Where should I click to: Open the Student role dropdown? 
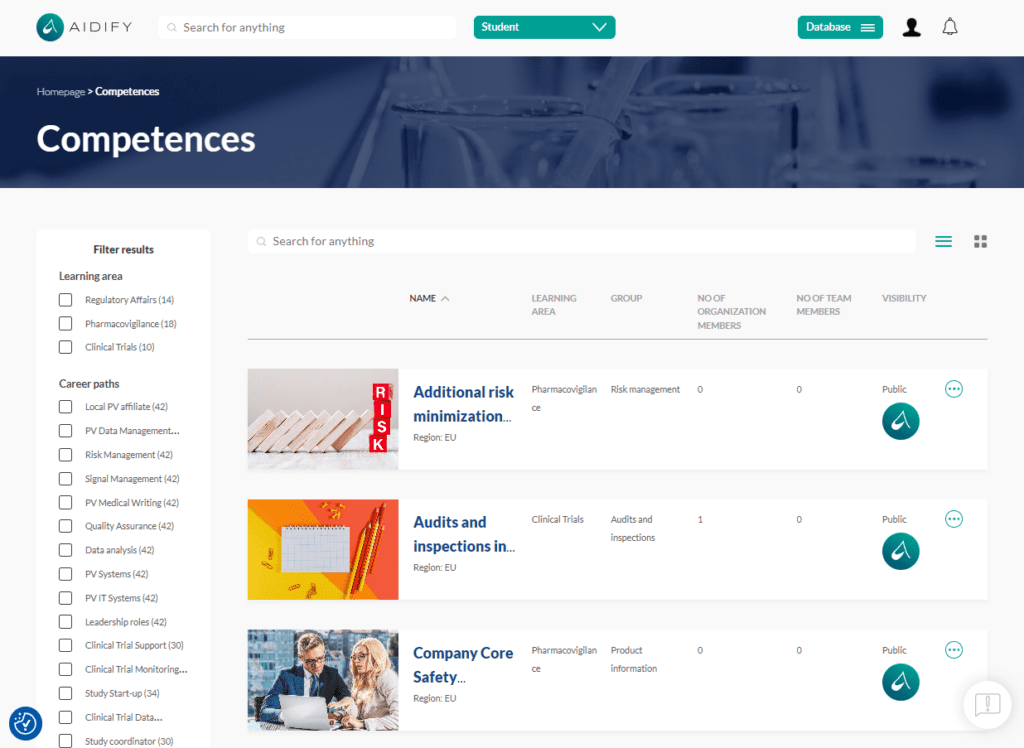[544, 27]
